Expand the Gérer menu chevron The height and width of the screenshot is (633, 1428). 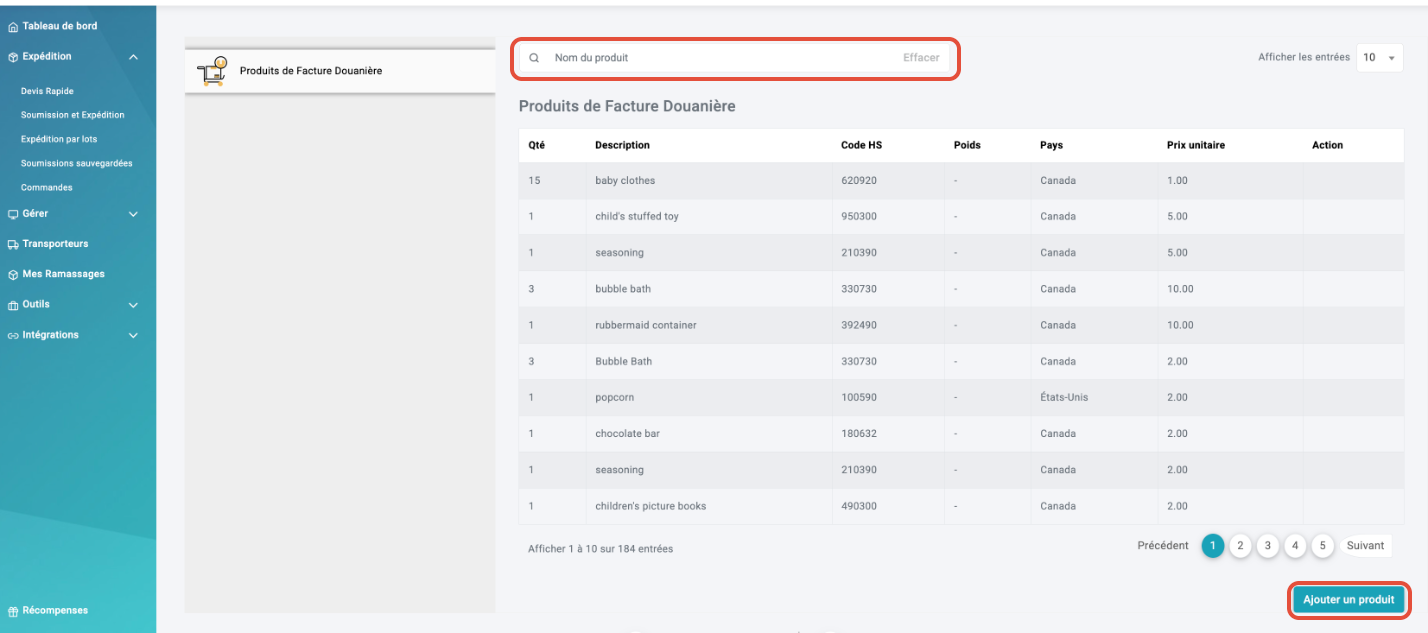click(x=133, y=214)
